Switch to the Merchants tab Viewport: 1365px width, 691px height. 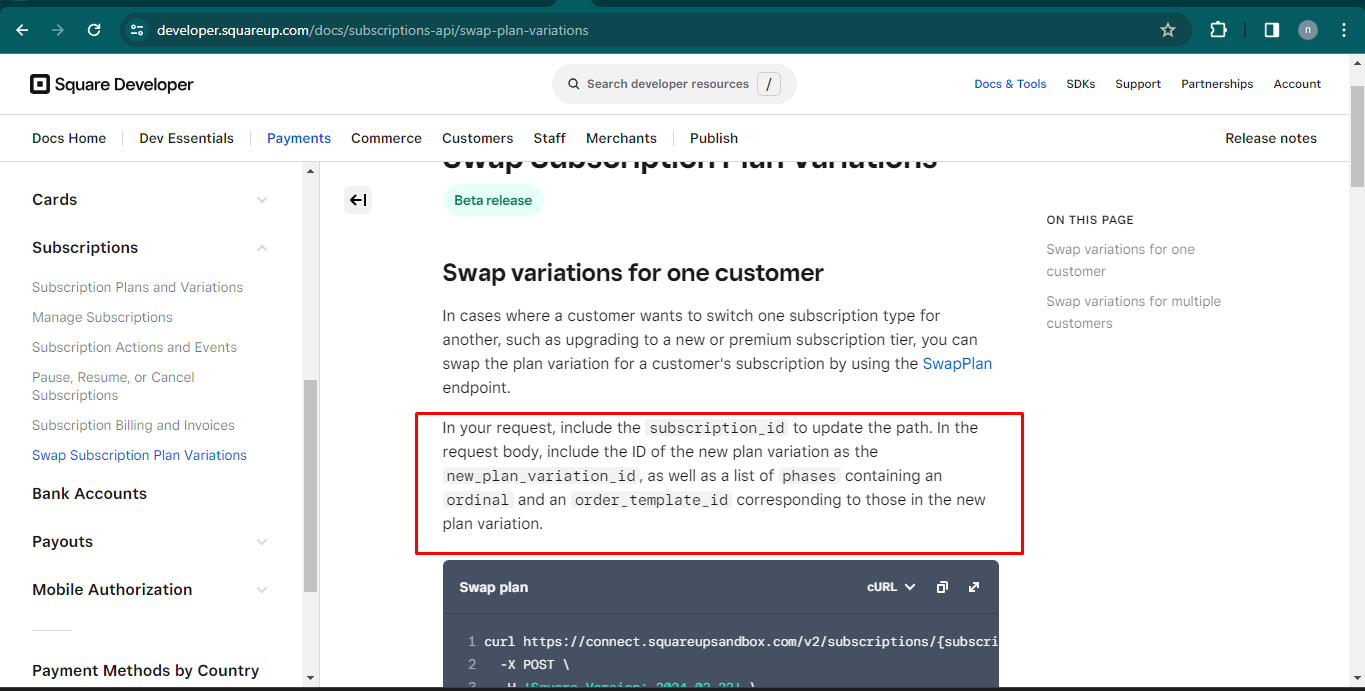click(621, 138)
